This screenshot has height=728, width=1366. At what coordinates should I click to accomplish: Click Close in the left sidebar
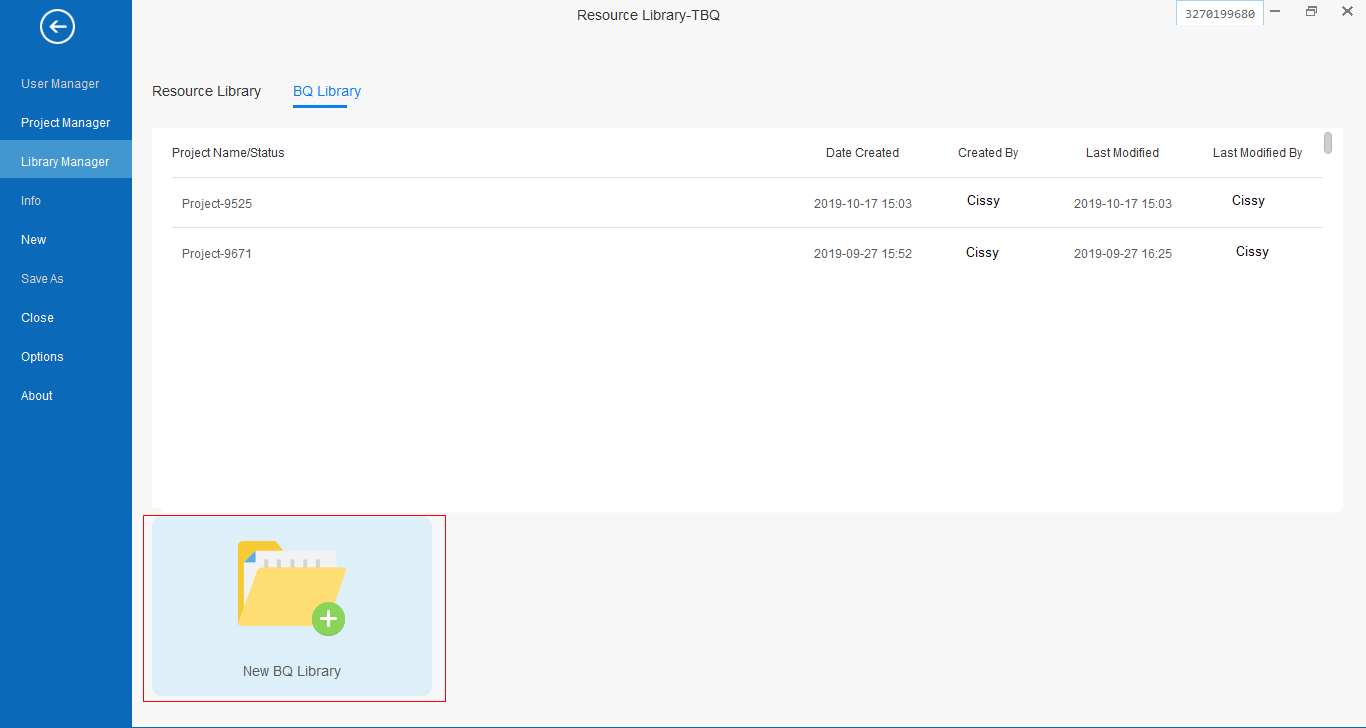[37, 318]
